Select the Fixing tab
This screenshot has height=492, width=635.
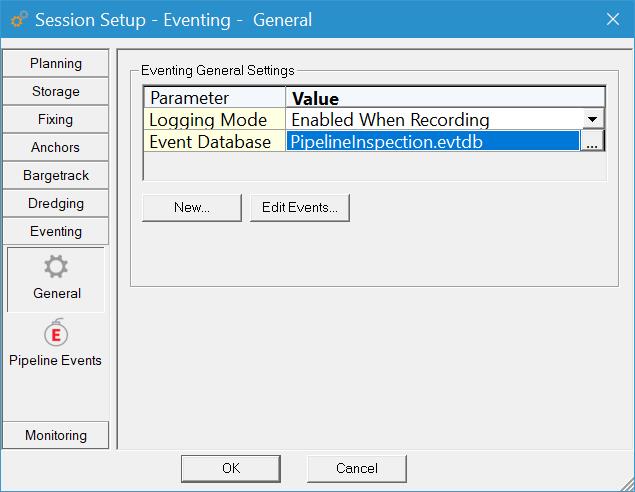56,119
